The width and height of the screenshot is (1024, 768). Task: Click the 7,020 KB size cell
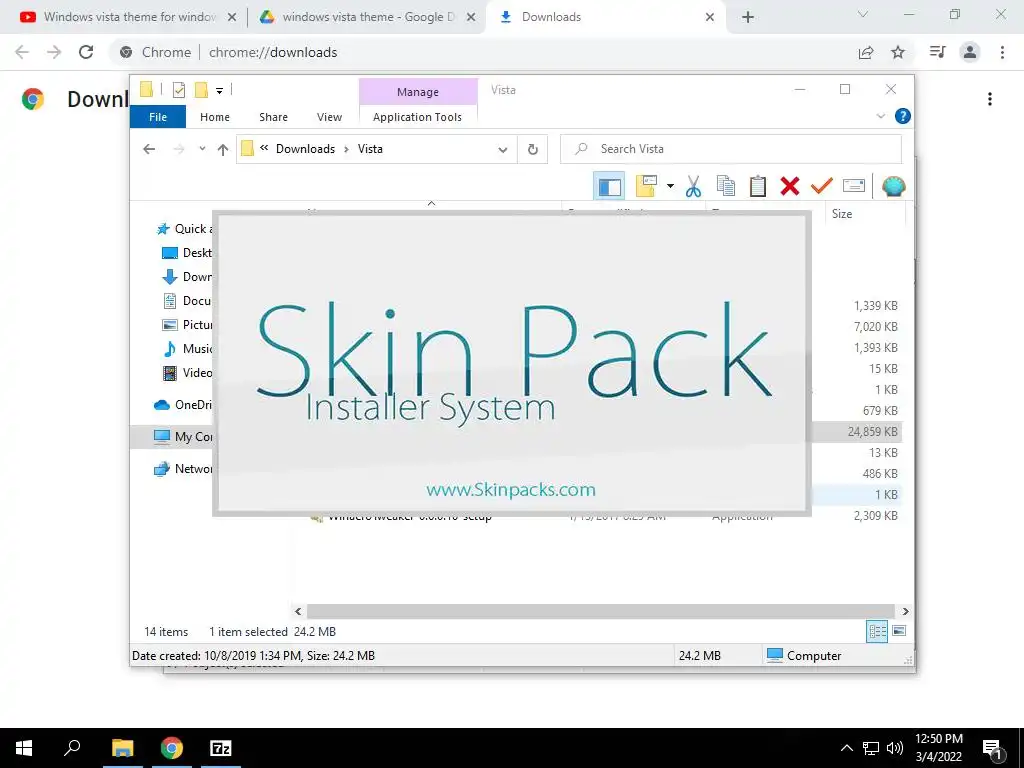coord(875,327)
